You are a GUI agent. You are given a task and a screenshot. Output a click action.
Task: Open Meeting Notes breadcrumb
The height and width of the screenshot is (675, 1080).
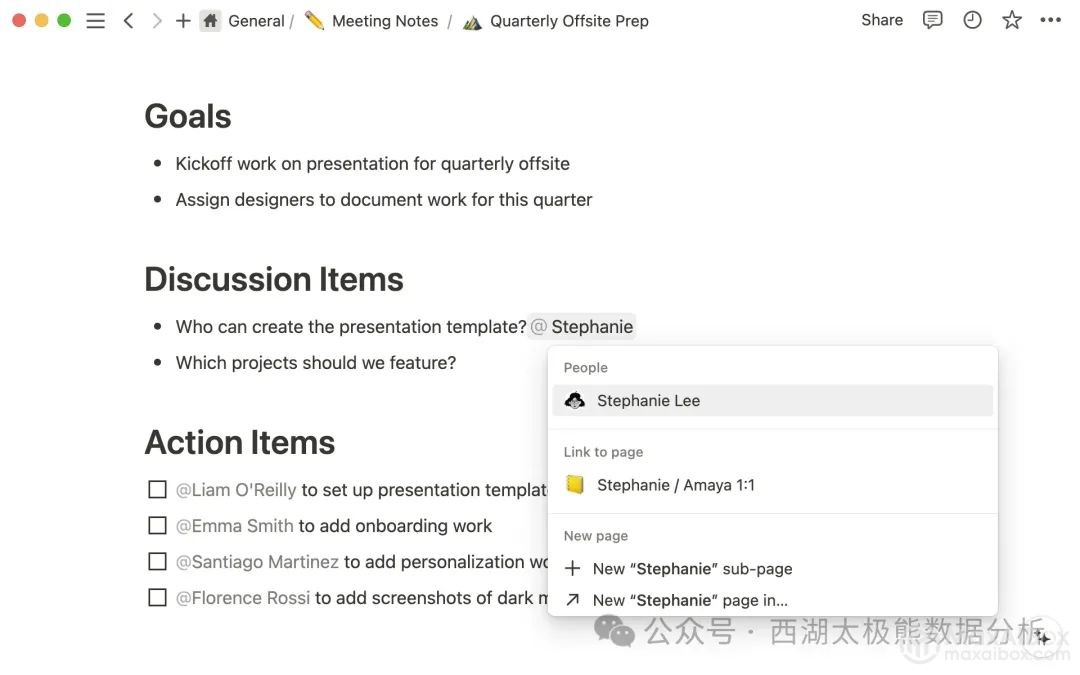384,21
